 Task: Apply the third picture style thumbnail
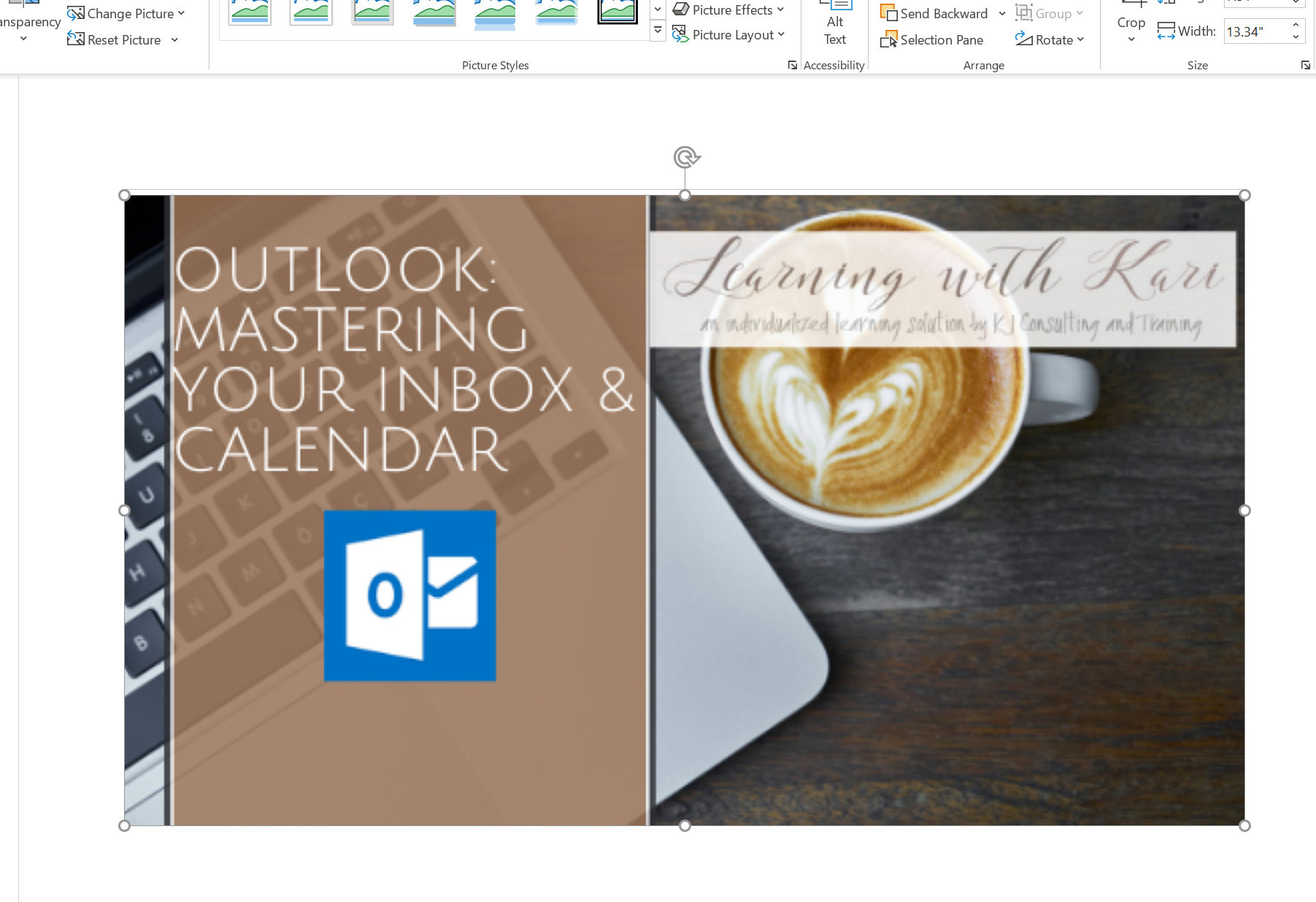point(372,12)
